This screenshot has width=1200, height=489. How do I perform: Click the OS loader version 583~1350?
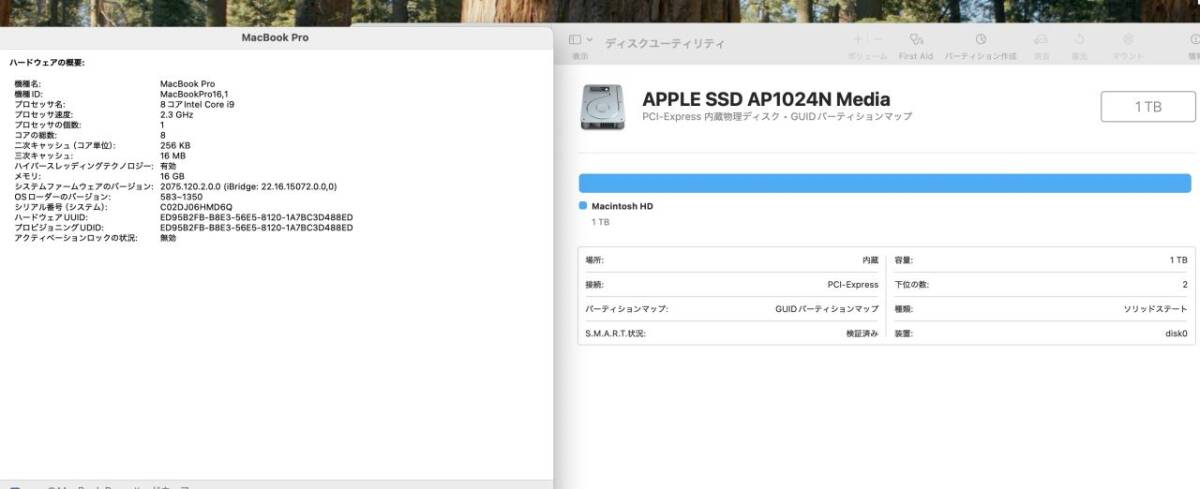click(181, 196)
